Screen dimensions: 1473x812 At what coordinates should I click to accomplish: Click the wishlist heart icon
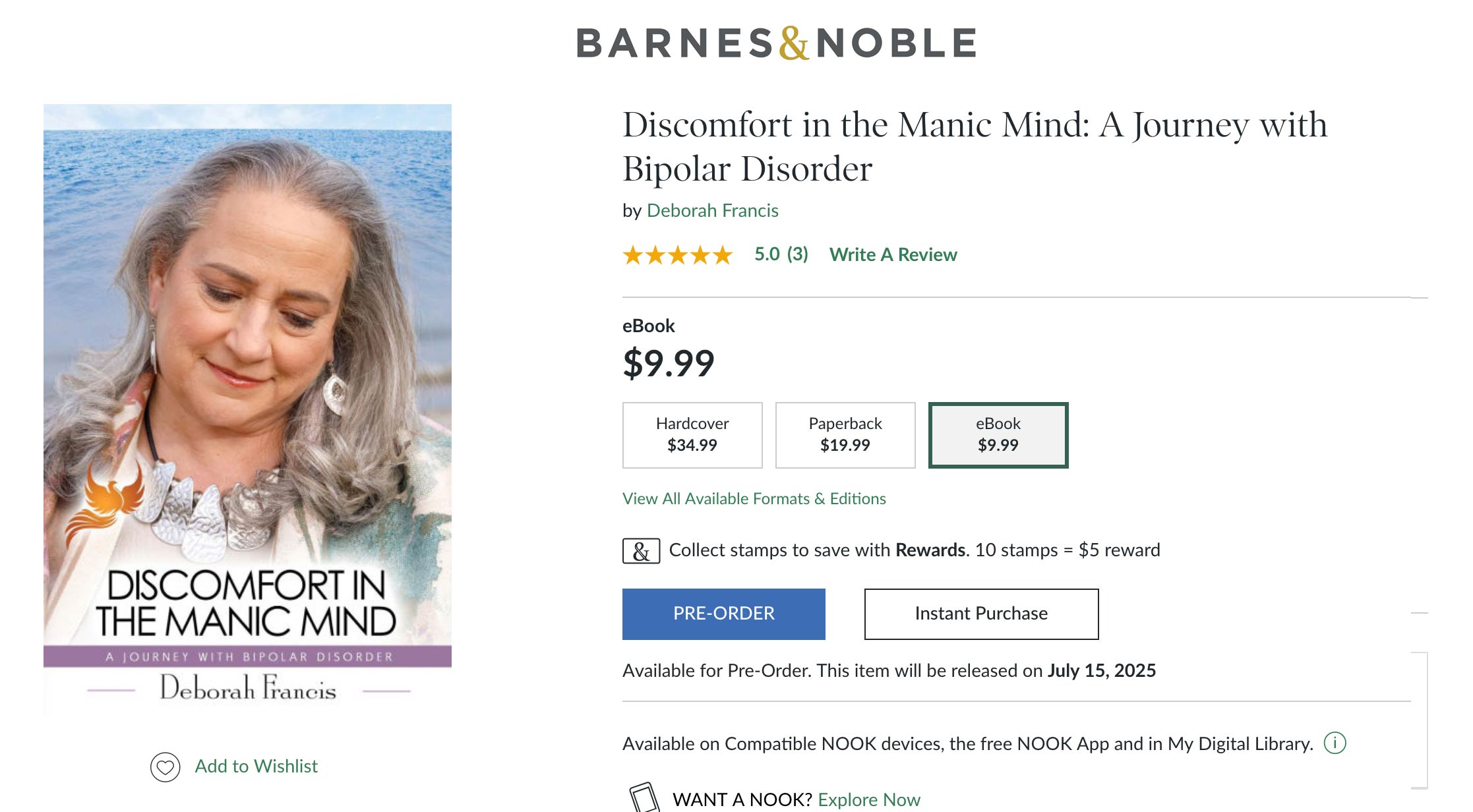point(165,767)
